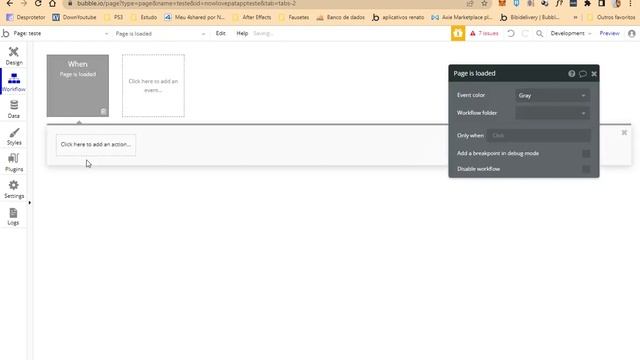Click the browser home button

[52, 3]
